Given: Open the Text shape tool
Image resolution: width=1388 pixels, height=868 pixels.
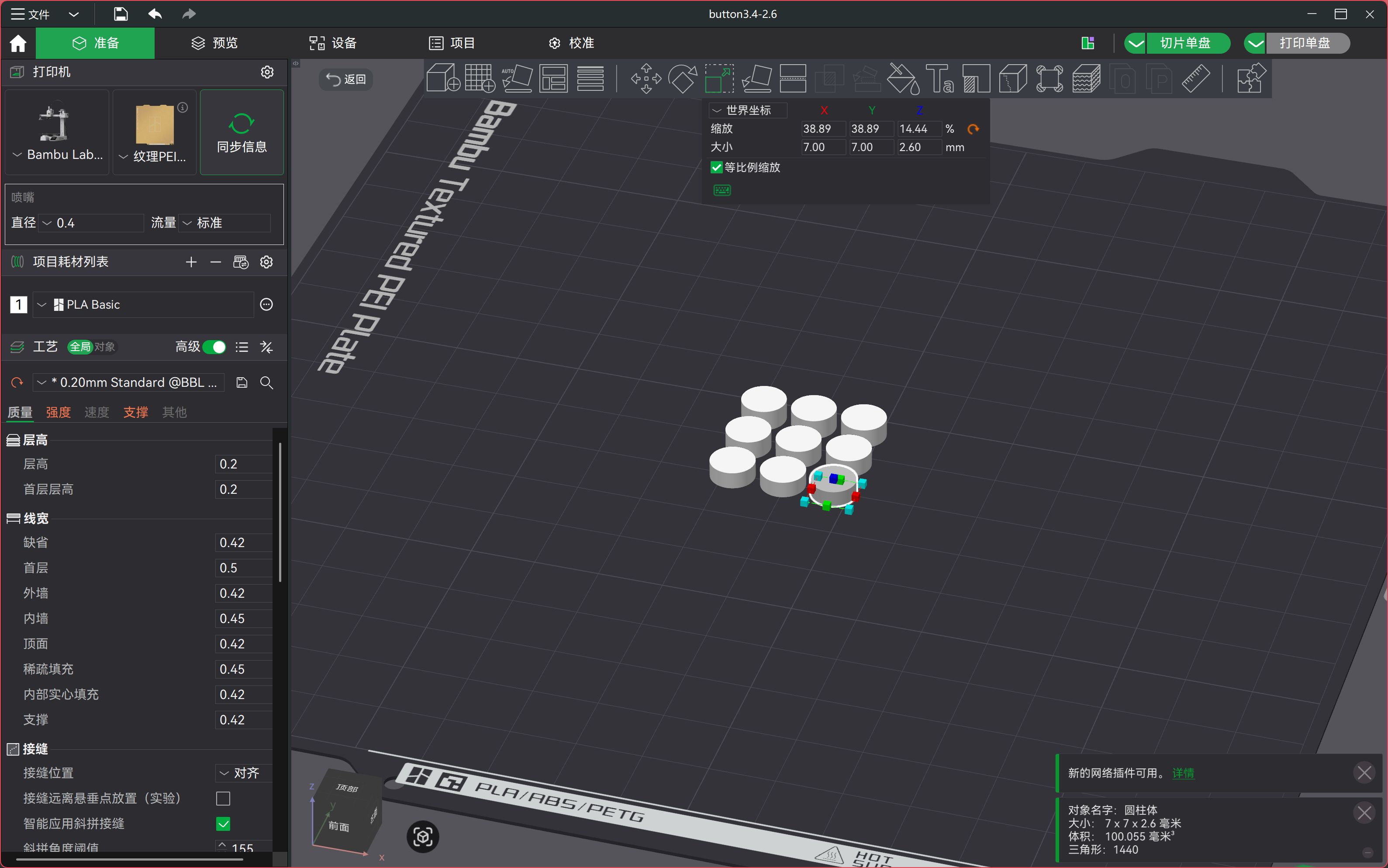Looking at the screenshot, I should point(940,79).
